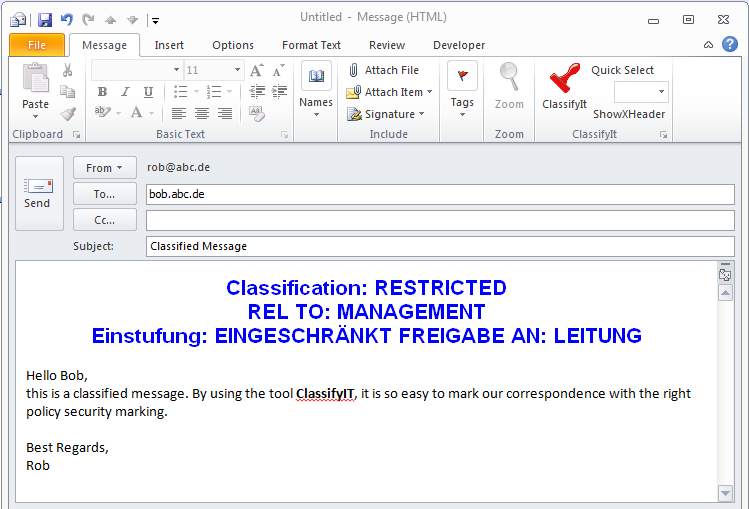Toggle Underline formatting
The image size is (749, 509).
pyautogui.click(x=149, y=92)
